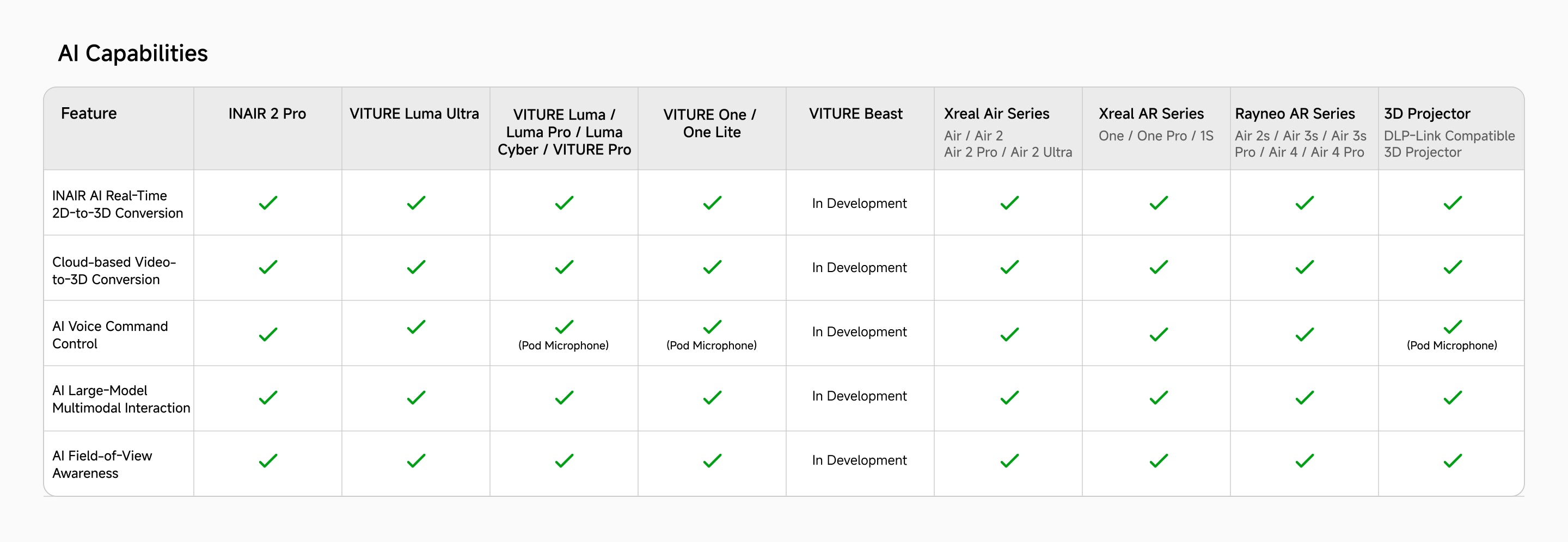Click VITURE Beast In Development for AI Voice Command
This screenshot has height=542, width=1568.
point(859,331)
